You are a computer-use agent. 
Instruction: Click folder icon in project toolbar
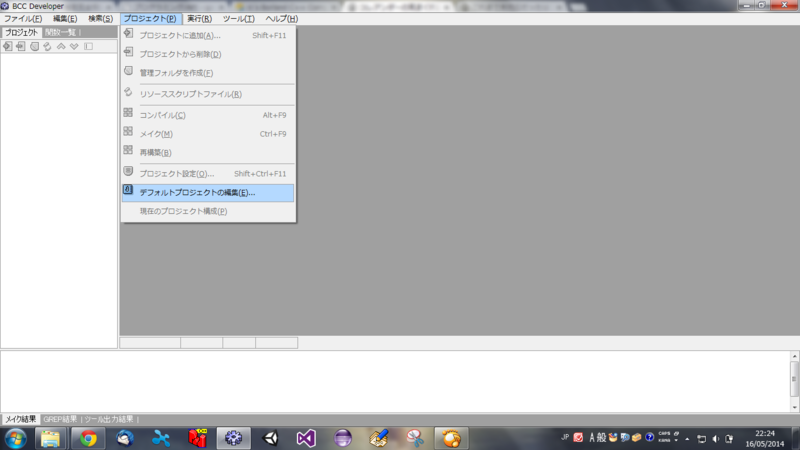(34, 46)
